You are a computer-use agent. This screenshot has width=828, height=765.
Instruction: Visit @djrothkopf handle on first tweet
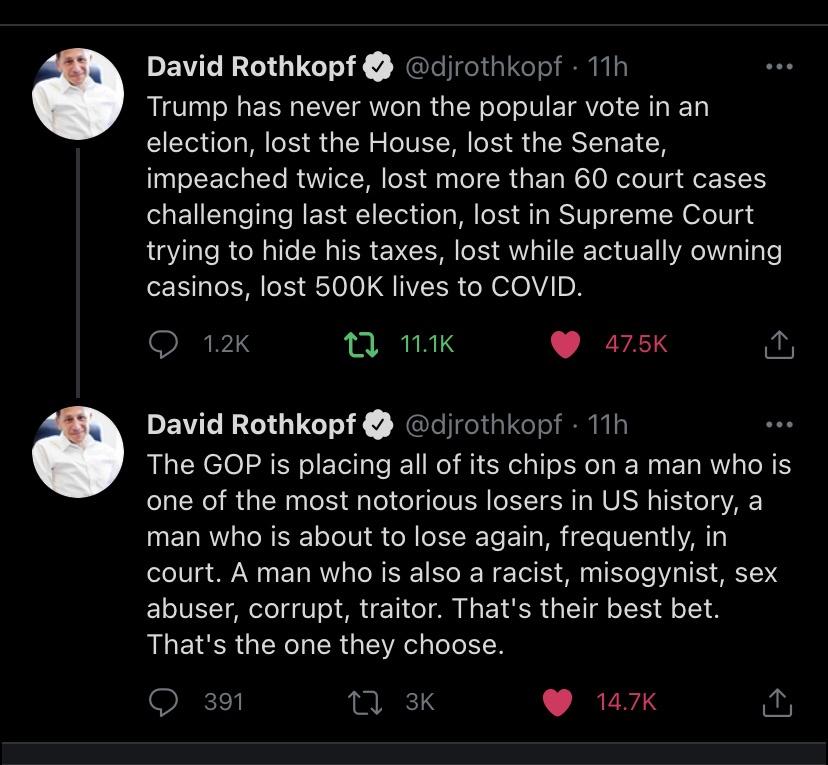pos(483,67)
